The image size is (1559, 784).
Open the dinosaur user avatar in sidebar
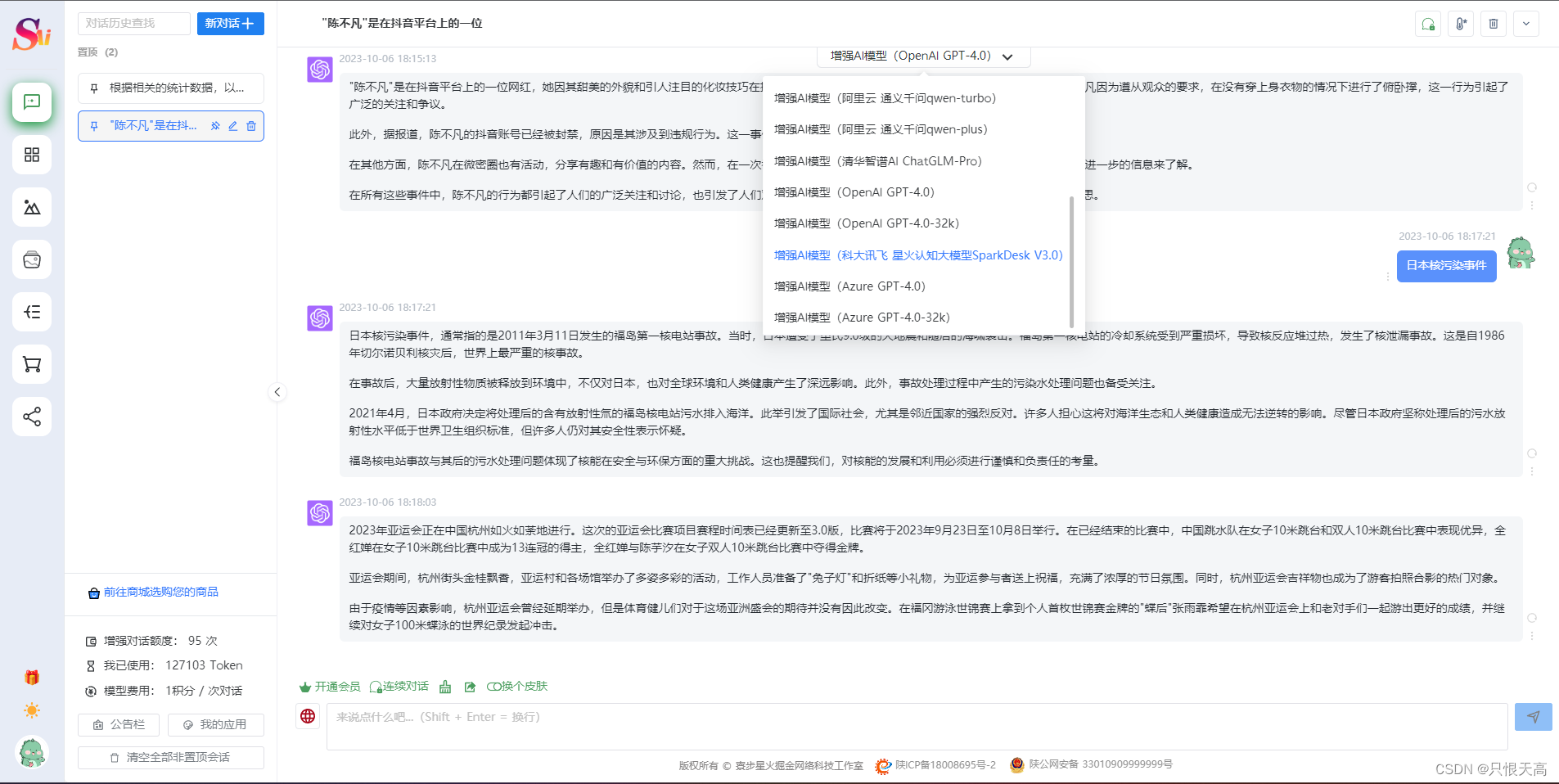[x=32, y=752]
